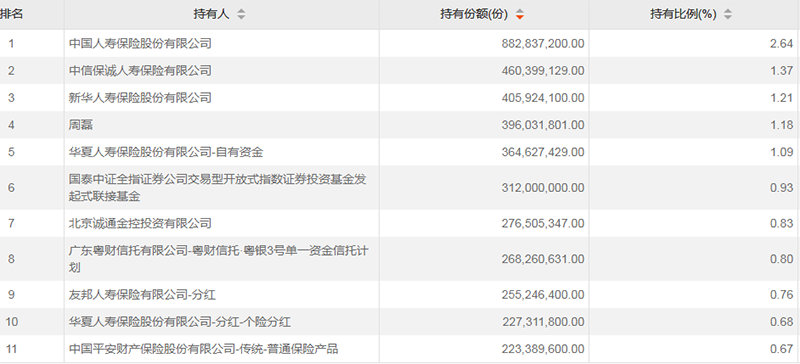Select holder 广东粤财信托有限公司-粤财信托·粤银3号单一资金信托计划
Viewport: 800px width, 364px height.
[217, 259]
